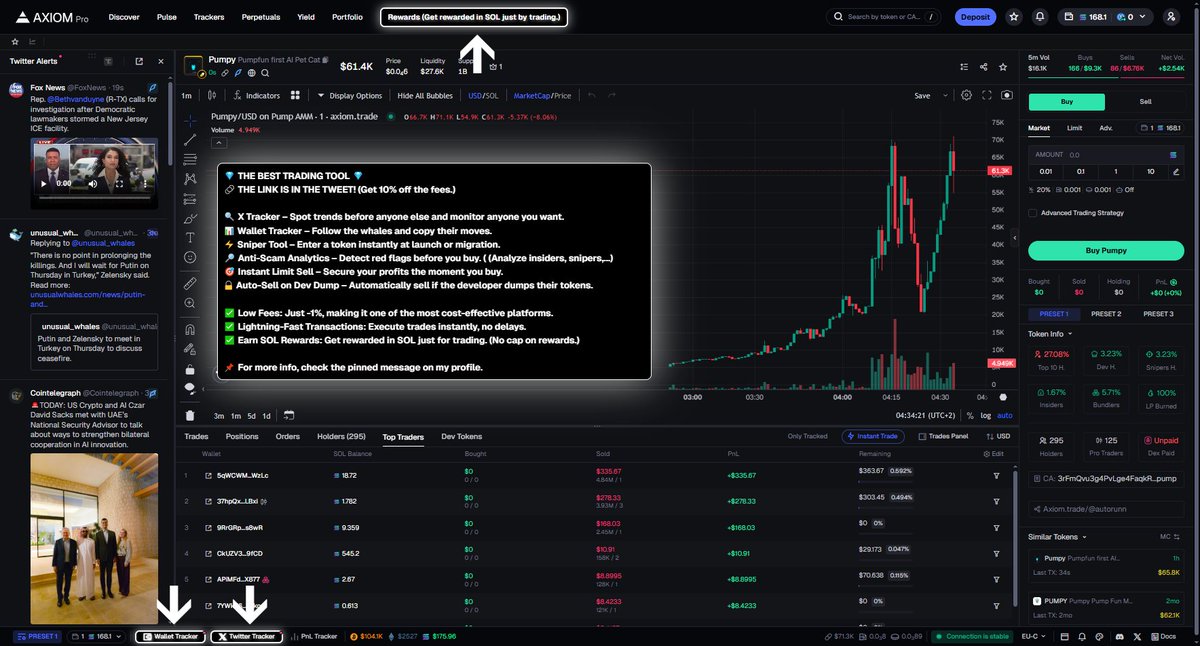Enable the Advanced Trading Strategy checkbox
This screenshot has width=1200, height=646.
click(1033, 213)
